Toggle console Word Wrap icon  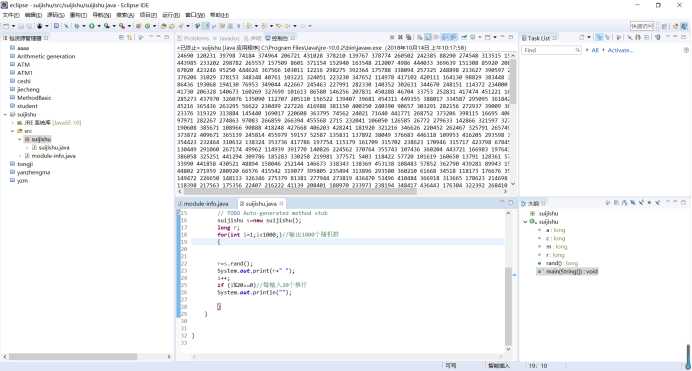pos(436,37)
